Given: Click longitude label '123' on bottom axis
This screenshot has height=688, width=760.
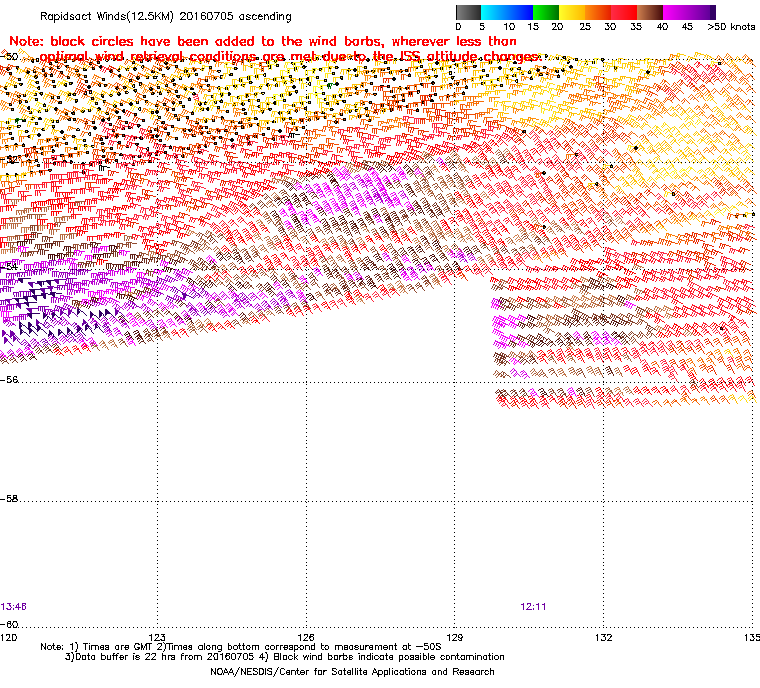Looking at the screenshot, I should pos(157,637).
